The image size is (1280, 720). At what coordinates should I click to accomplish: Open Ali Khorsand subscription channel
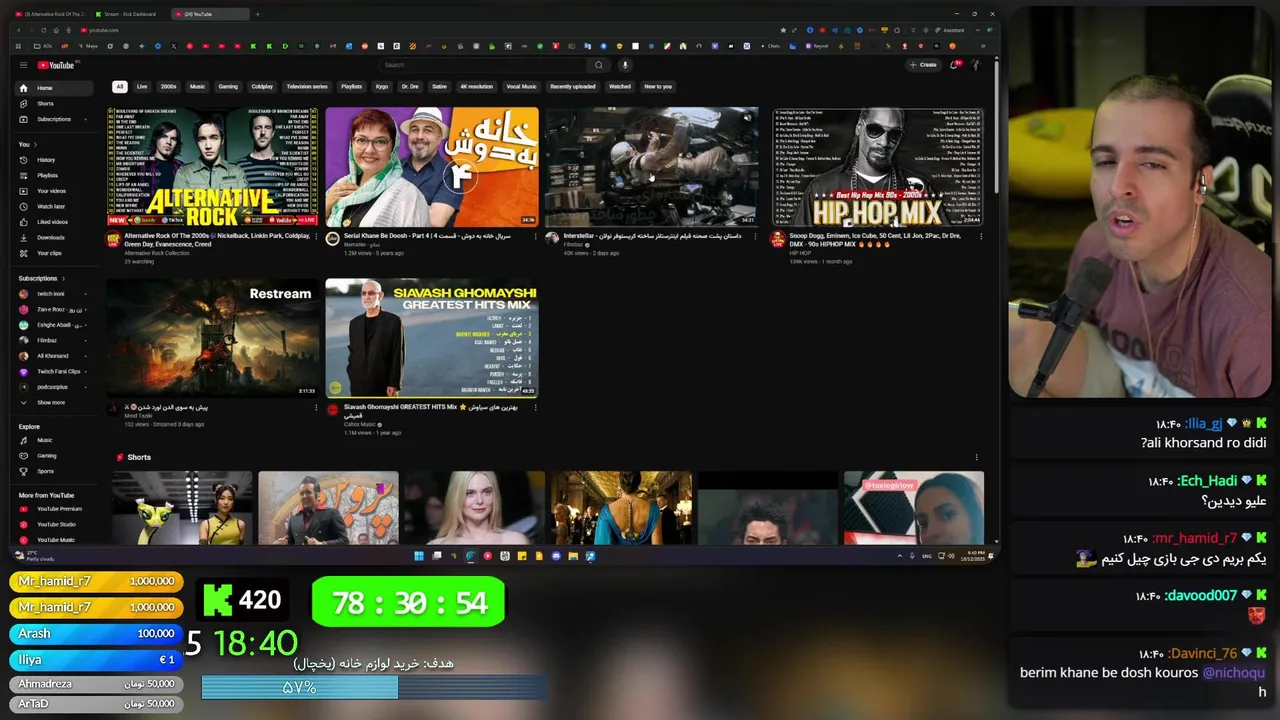coord(53,356)
